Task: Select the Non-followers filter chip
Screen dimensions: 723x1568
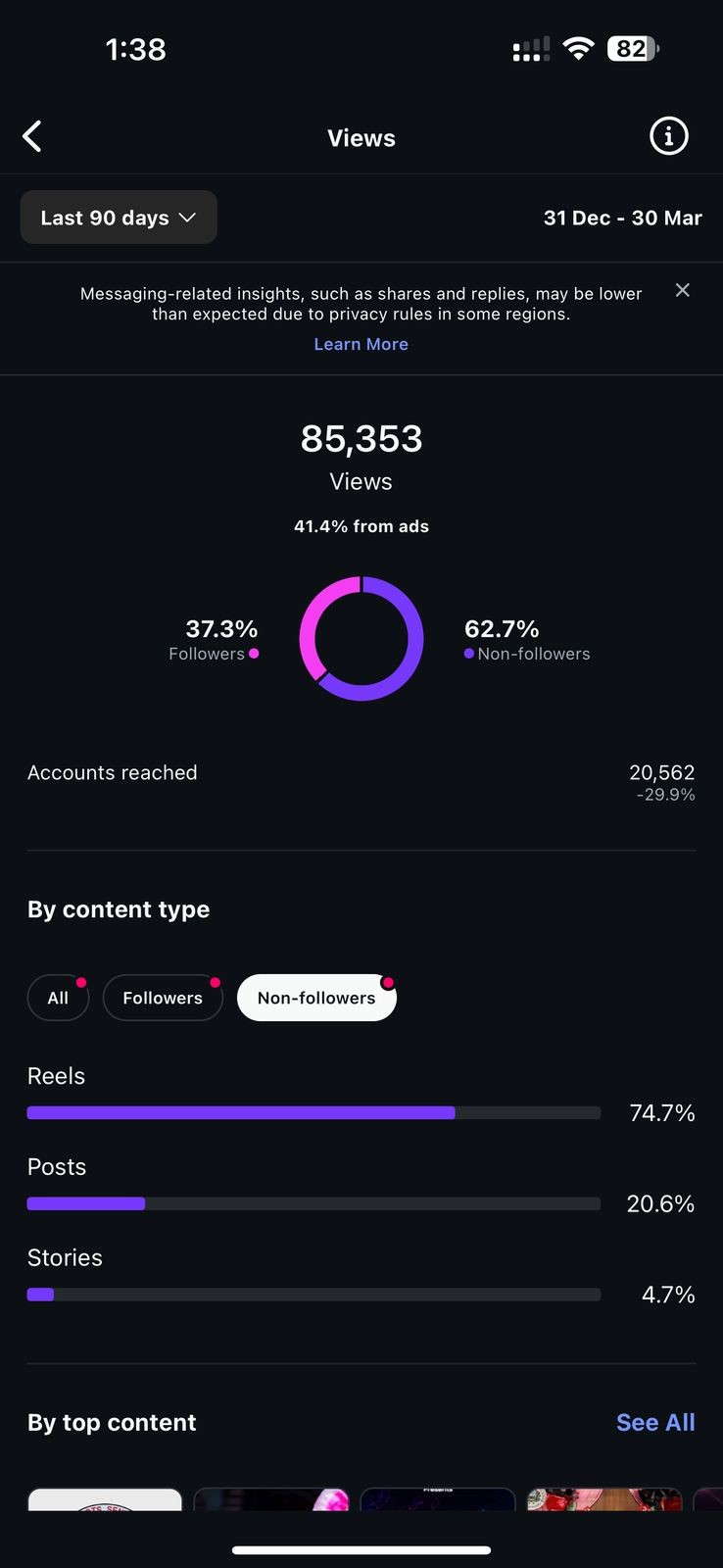Action: [x=316, y=998]
